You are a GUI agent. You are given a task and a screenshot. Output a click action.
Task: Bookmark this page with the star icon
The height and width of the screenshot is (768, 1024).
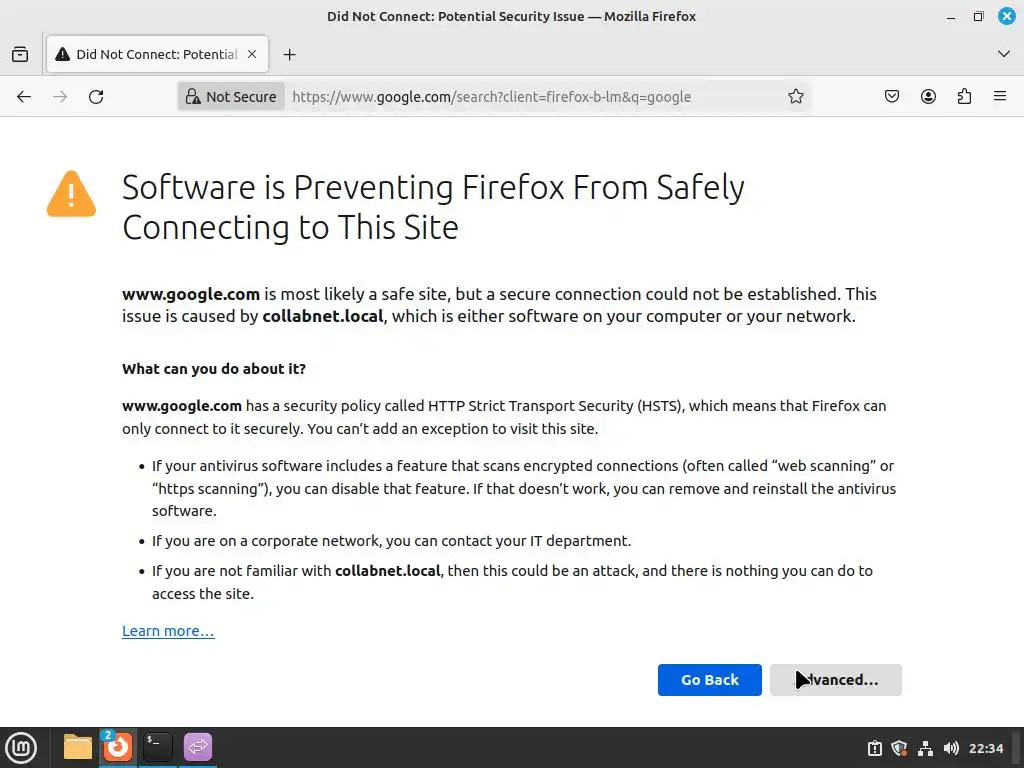[796, 97]
